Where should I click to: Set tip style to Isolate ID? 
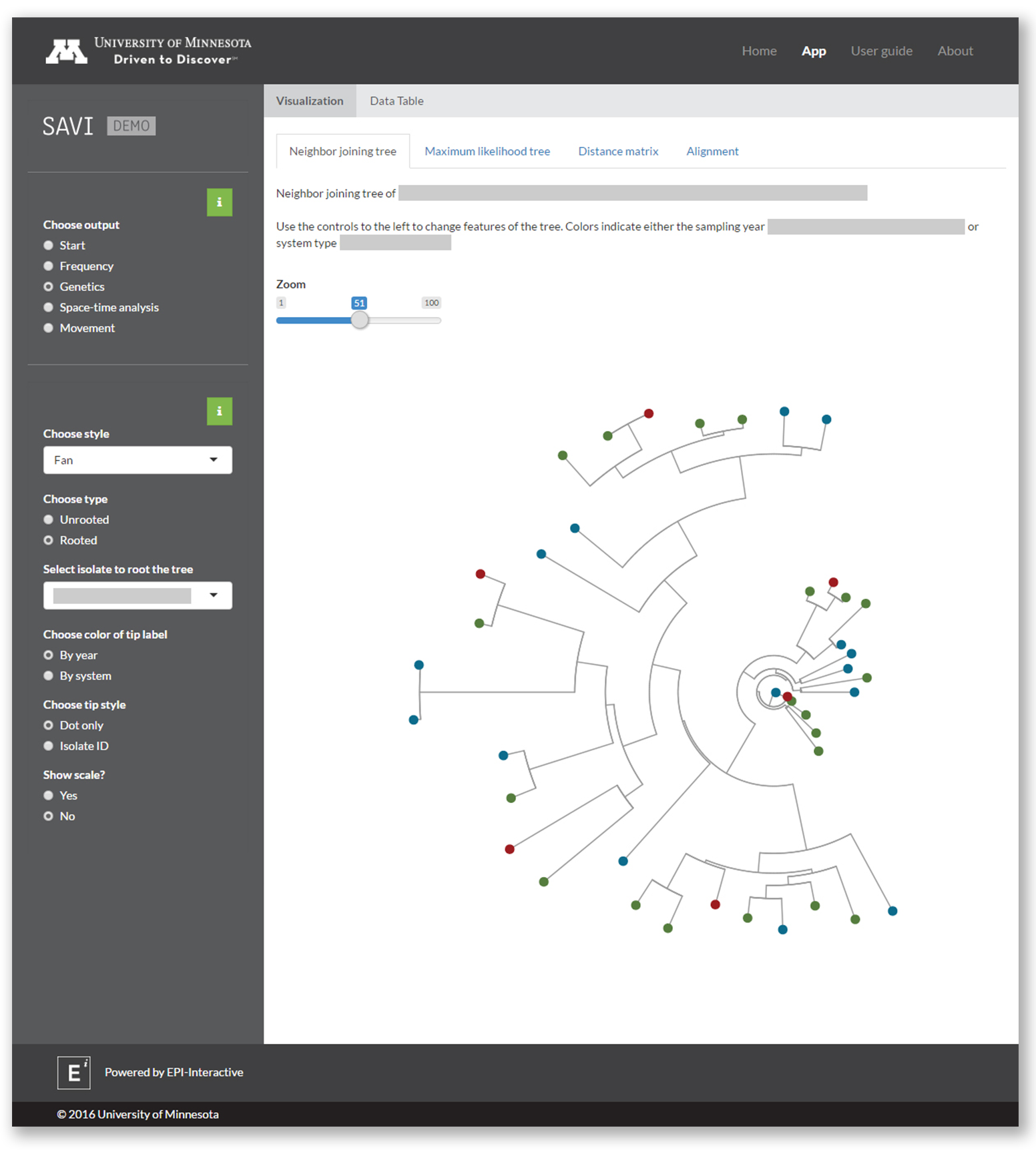coord(48,746)
